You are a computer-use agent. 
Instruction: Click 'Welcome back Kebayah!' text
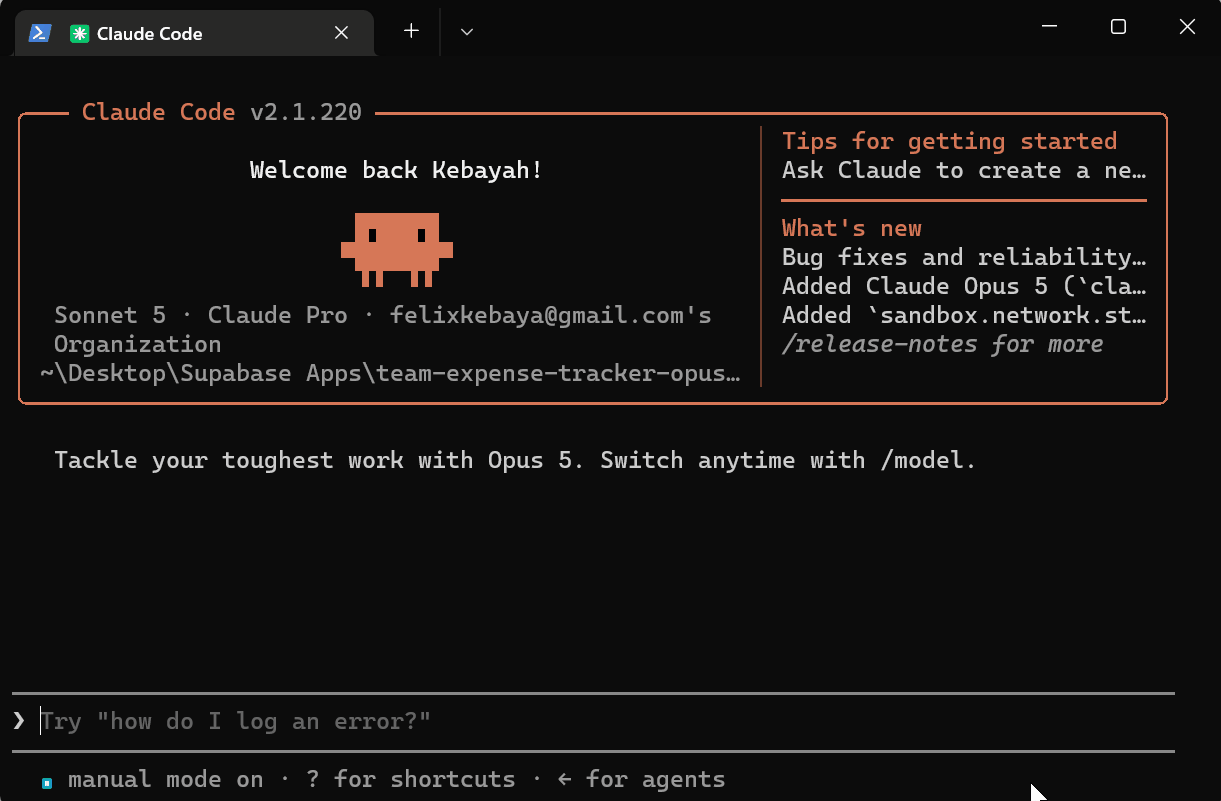397,170
